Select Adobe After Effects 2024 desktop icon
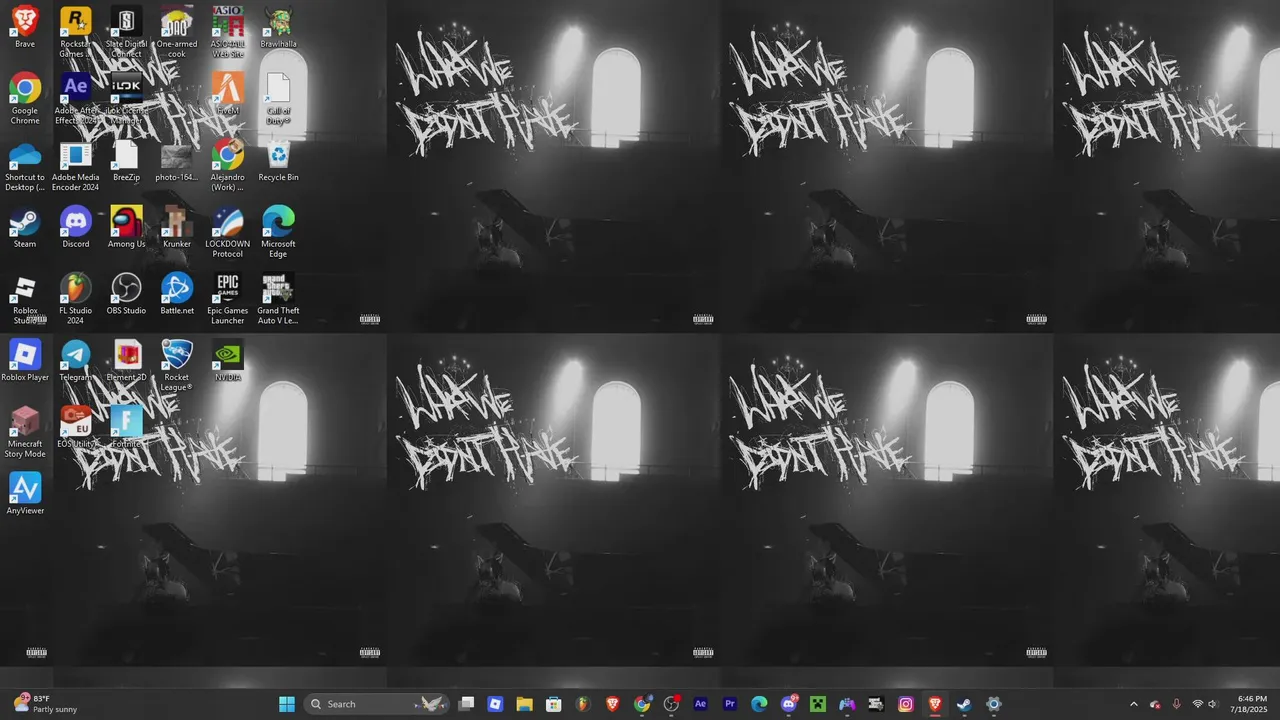 pyautogui.click(x=76, y=98)
